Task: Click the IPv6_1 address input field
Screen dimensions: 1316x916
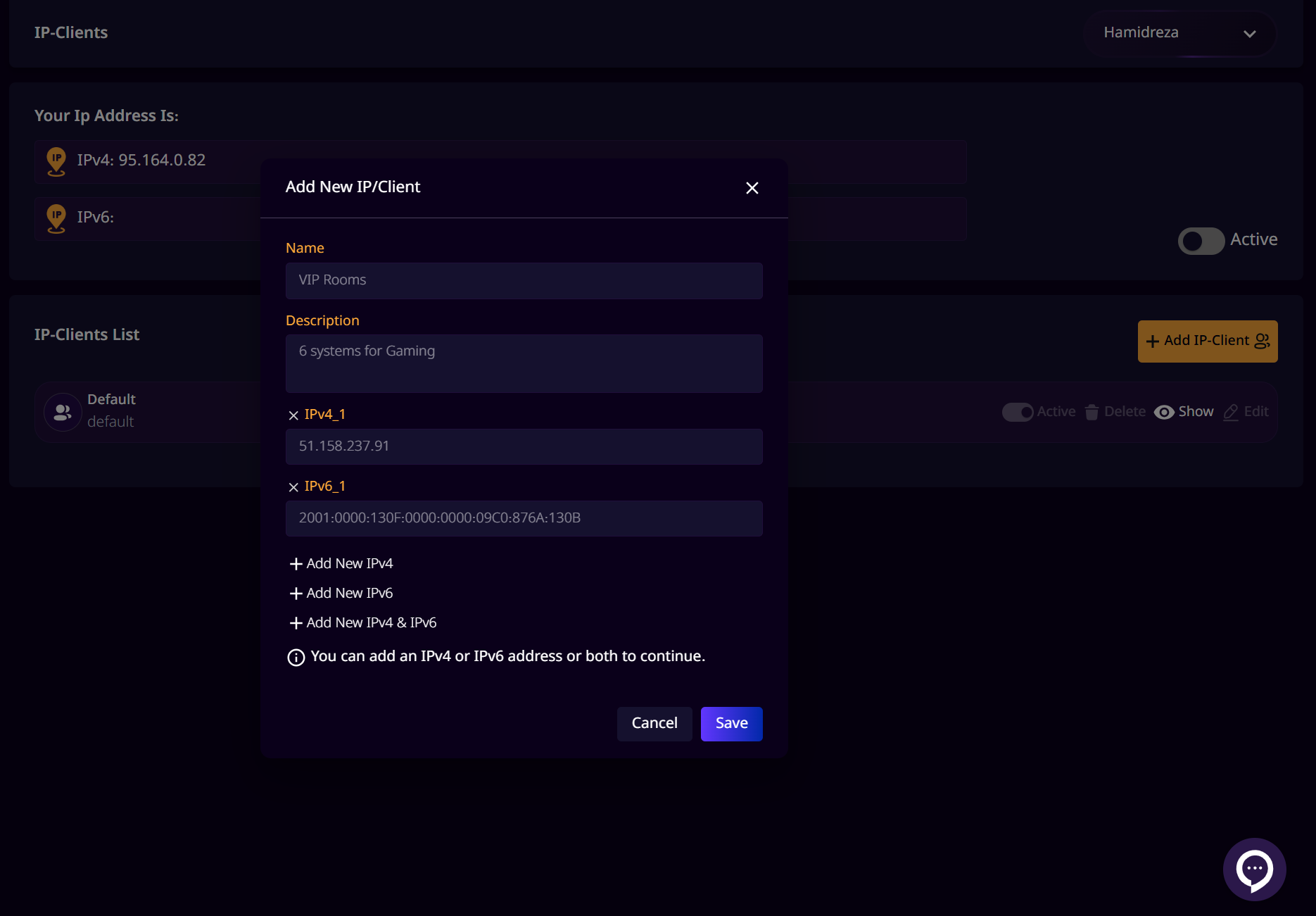Action: pyautogui.click(x=524, y=518)
